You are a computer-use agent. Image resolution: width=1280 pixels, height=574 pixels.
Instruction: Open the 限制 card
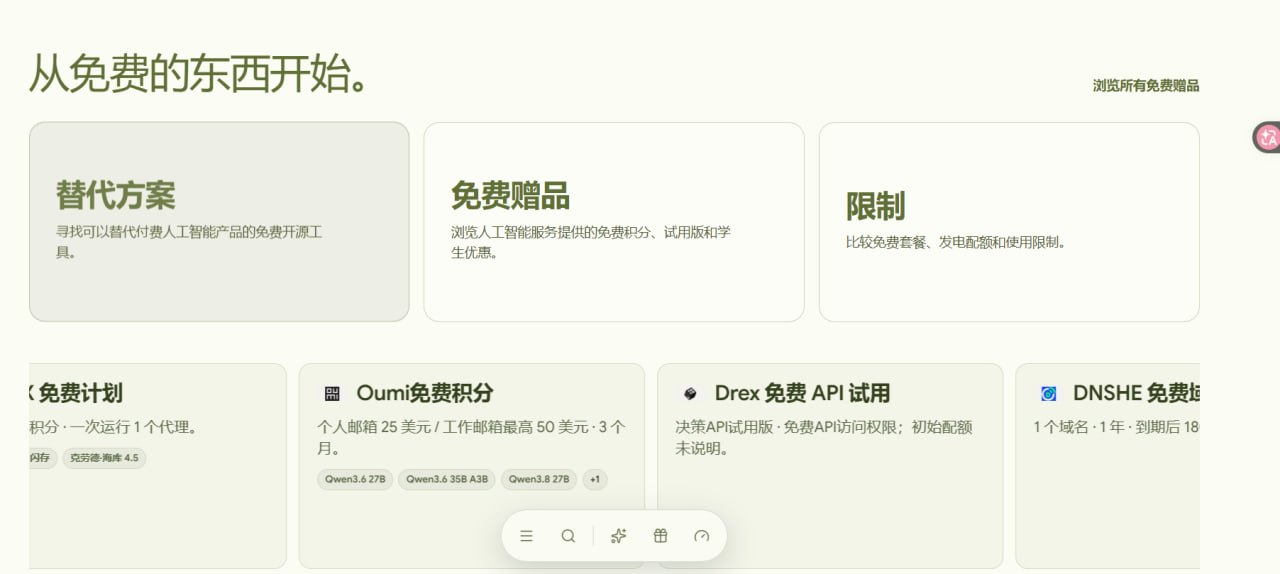pos(1009,222)
